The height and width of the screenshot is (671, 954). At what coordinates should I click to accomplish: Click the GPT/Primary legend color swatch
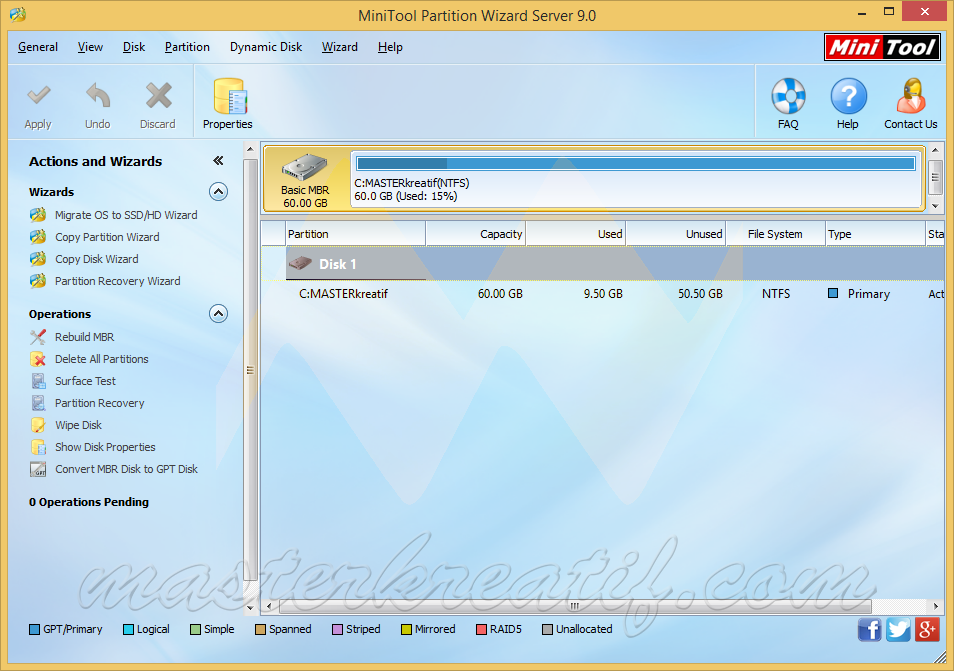click(x=34, y=630)
